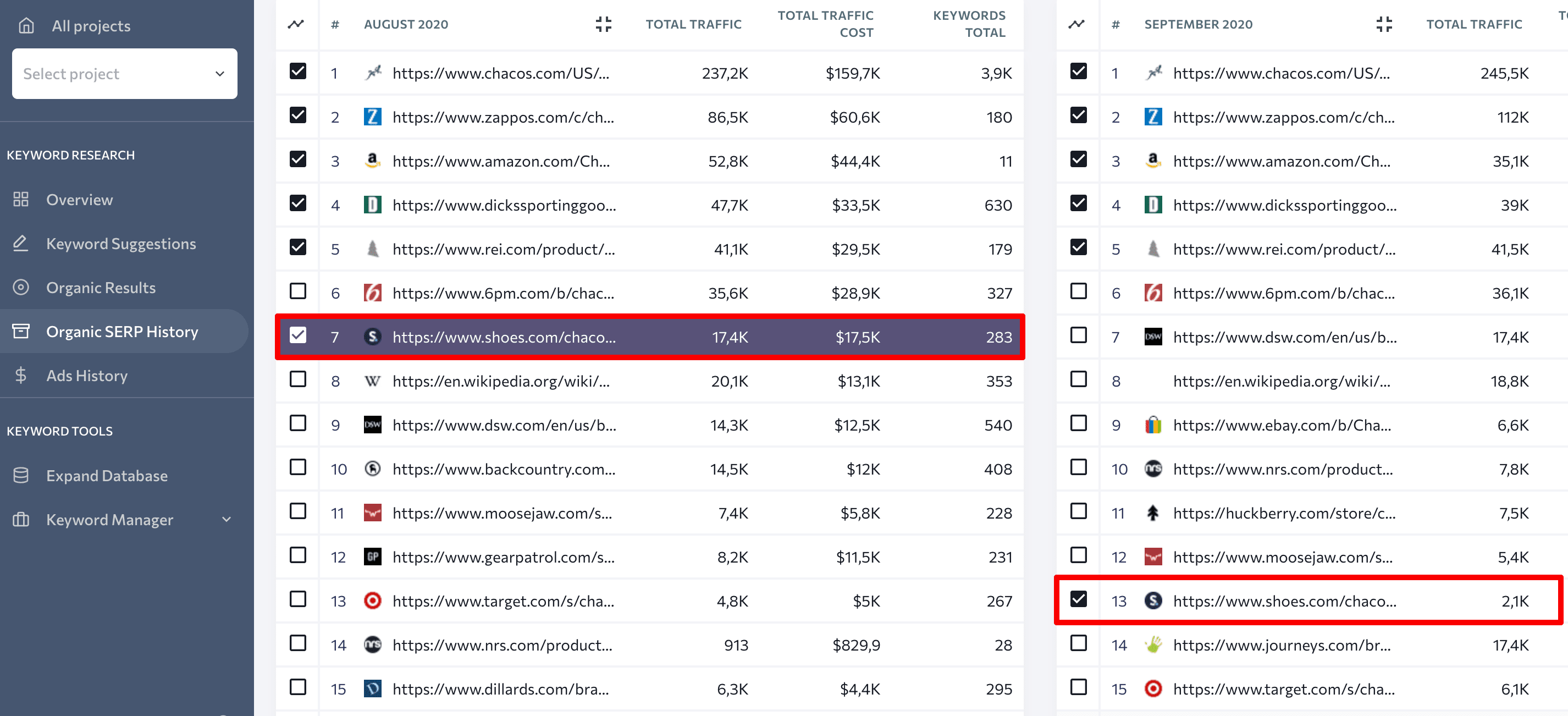
Task: Click eBay favicon in September row 9
Action: pyautogui.click(x=1153, y=425)
